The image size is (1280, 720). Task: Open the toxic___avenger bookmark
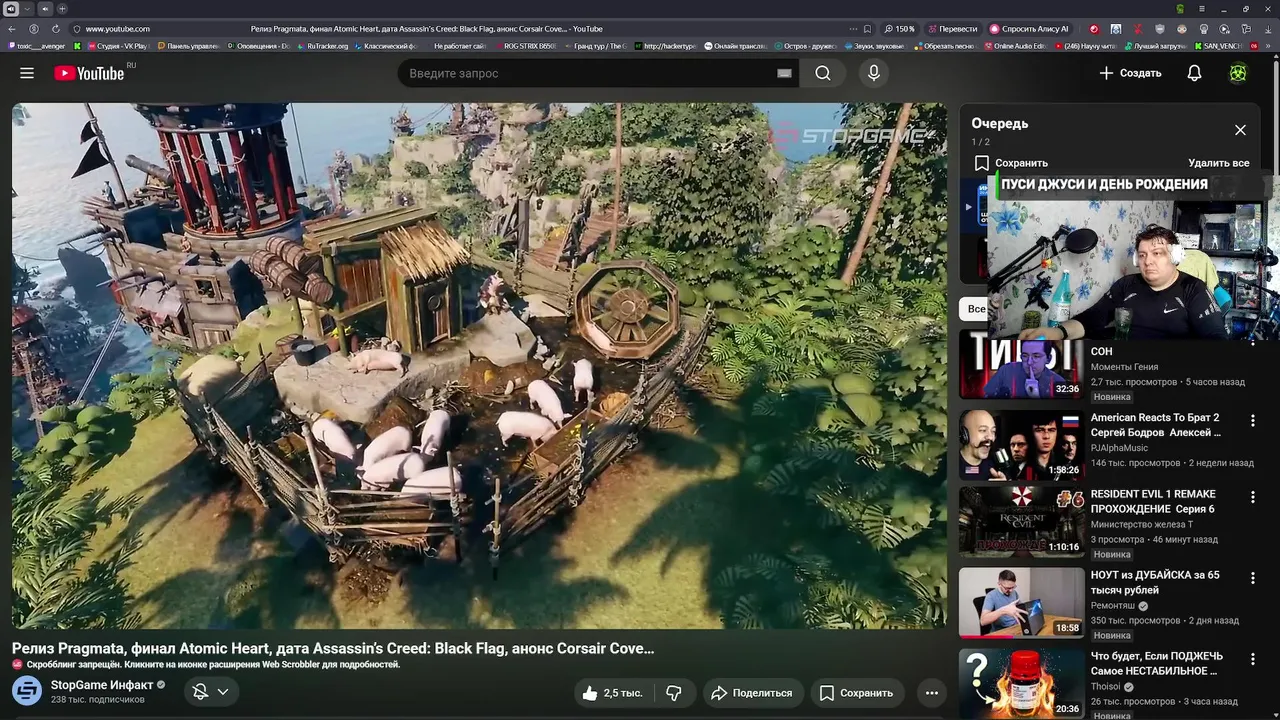point(37,46)
